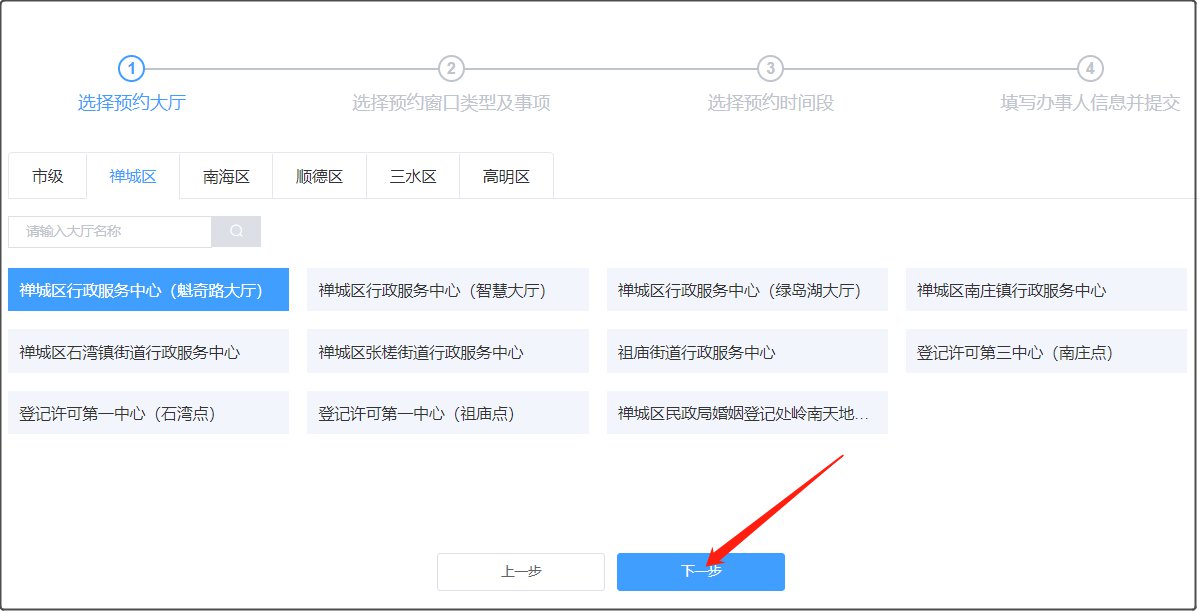This screenshot has width=1199, height=613.
Task: Choose 禅城区行政服务中心（智慧大厅）
Action: coord(447,290)
